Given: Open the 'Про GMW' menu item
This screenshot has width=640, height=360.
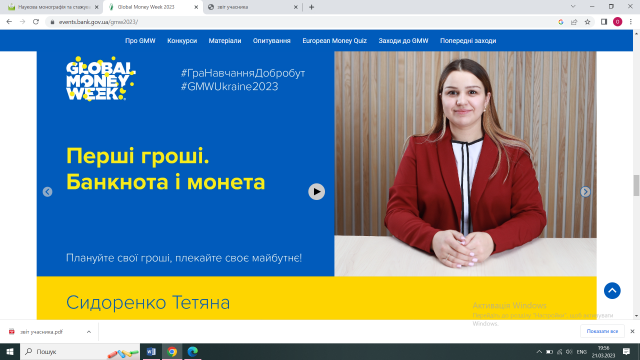Looking at the screenshot, I should 140,41.
